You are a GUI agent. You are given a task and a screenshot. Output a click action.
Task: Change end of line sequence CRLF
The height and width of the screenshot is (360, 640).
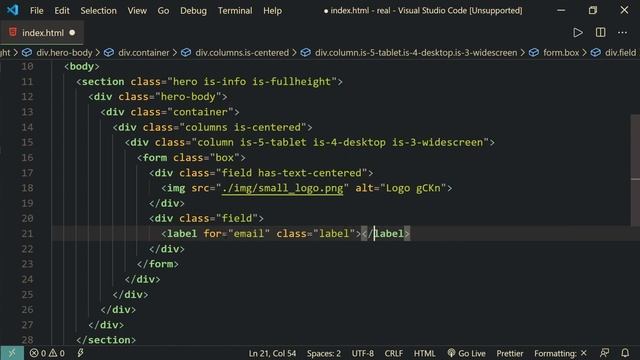pyautogui.click(x=393, y=353)
